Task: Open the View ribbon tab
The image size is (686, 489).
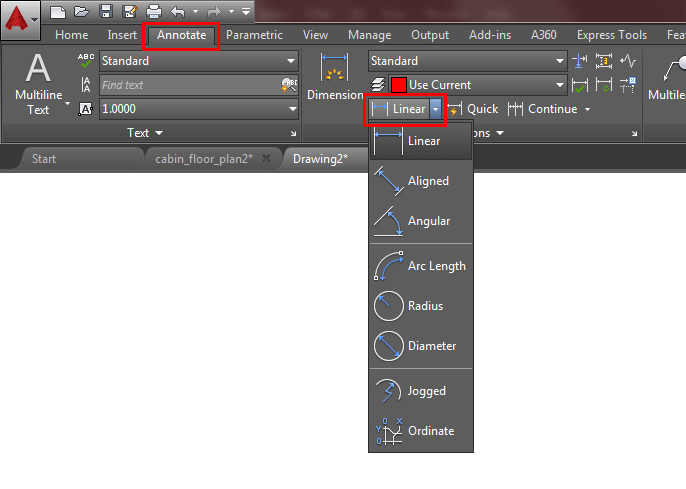Action: pos(315,35)
